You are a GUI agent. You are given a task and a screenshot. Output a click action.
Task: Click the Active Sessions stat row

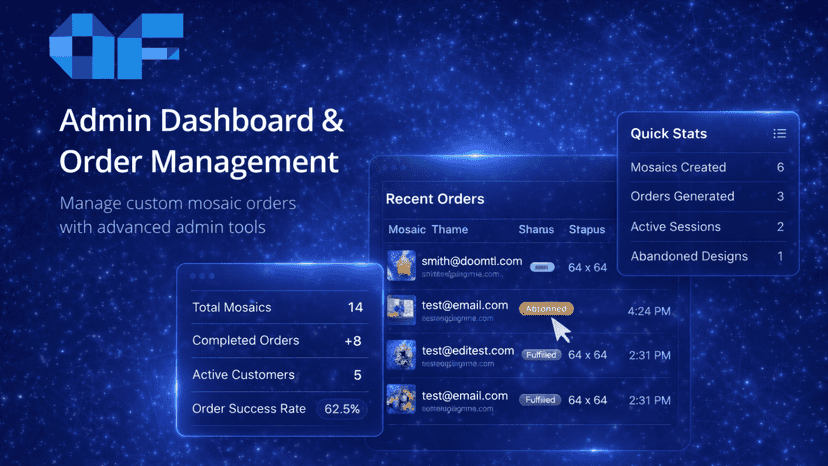(708, 227)
